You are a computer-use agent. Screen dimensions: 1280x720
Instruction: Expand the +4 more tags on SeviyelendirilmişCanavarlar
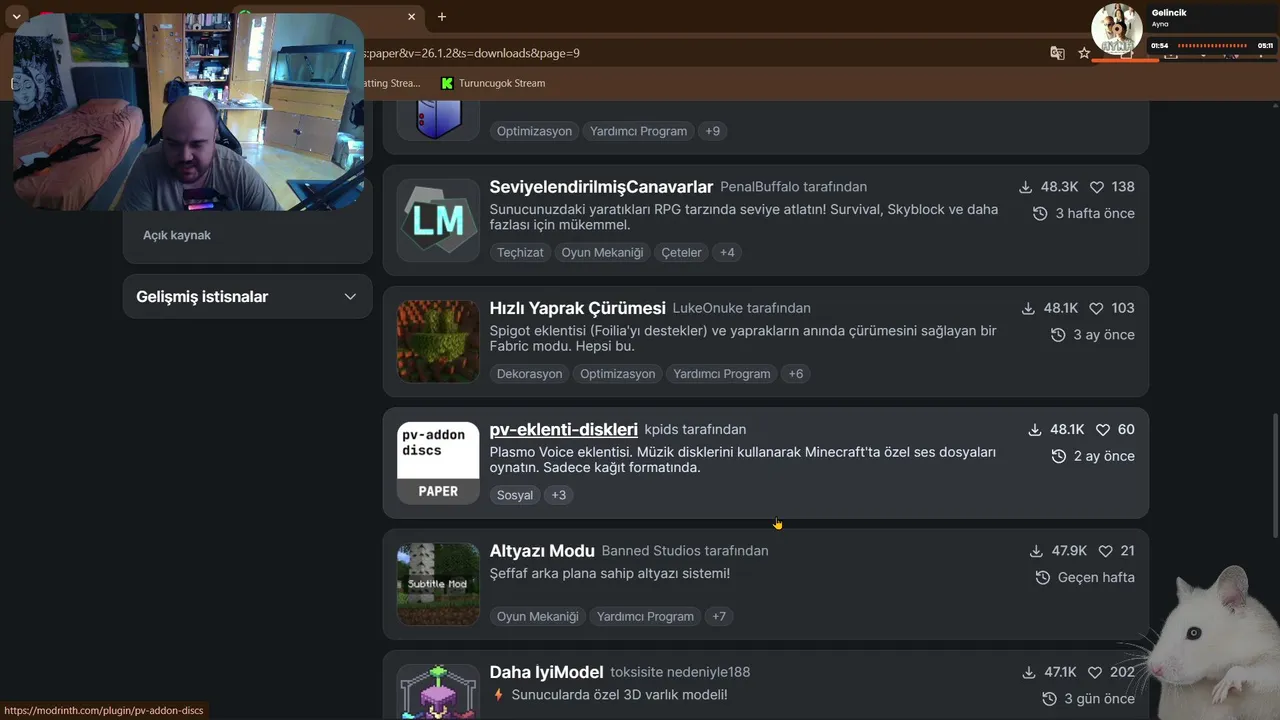tap(727, 252)
